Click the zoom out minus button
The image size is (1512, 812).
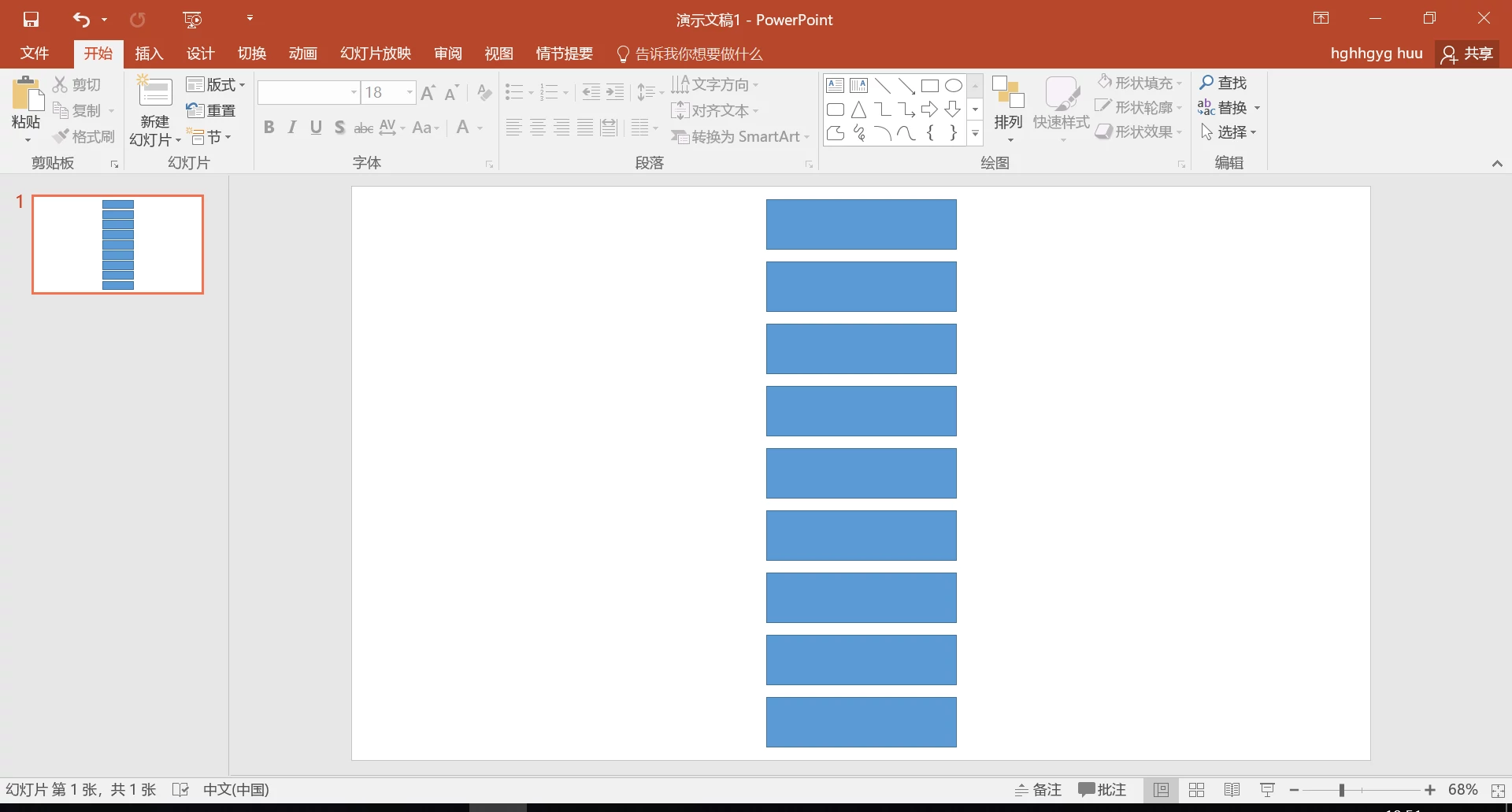click(1294, 790)
